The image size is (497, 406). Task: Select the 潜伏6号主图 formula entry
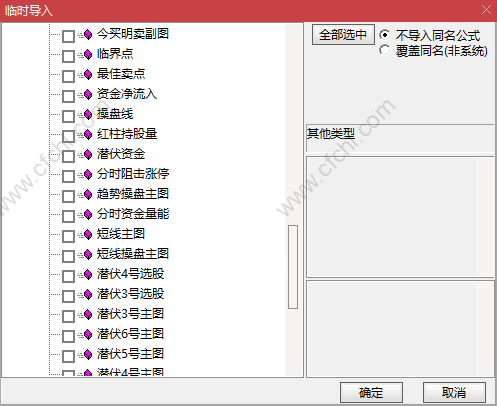(x=130, y=334)
